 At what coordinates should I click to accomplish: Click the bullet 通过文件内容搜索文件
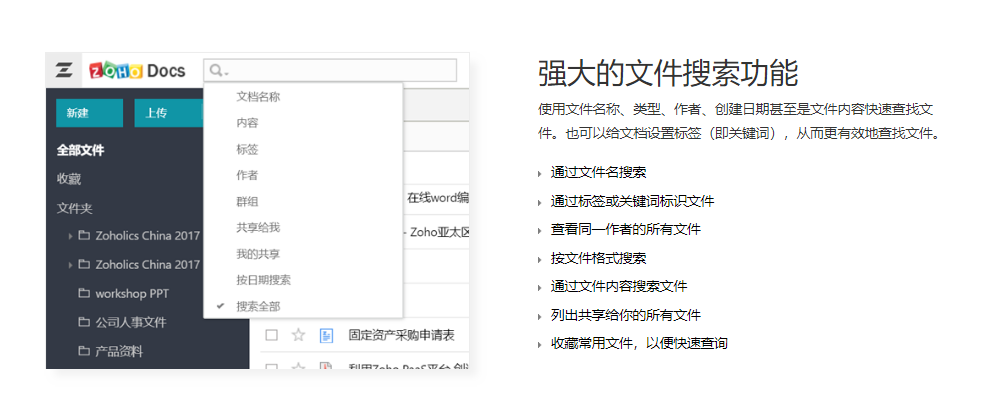[x=619, y=286]
